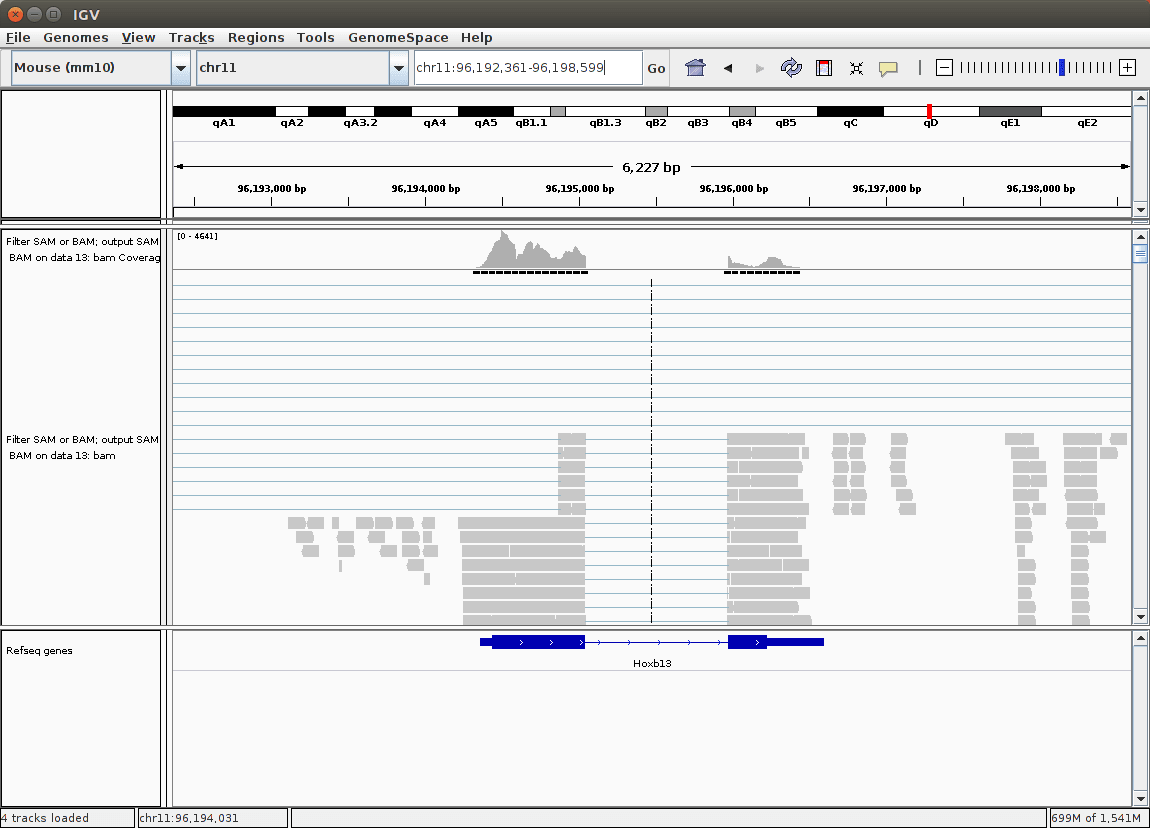
Task: Click the Hoxb13 gene label
Action: 652,663
